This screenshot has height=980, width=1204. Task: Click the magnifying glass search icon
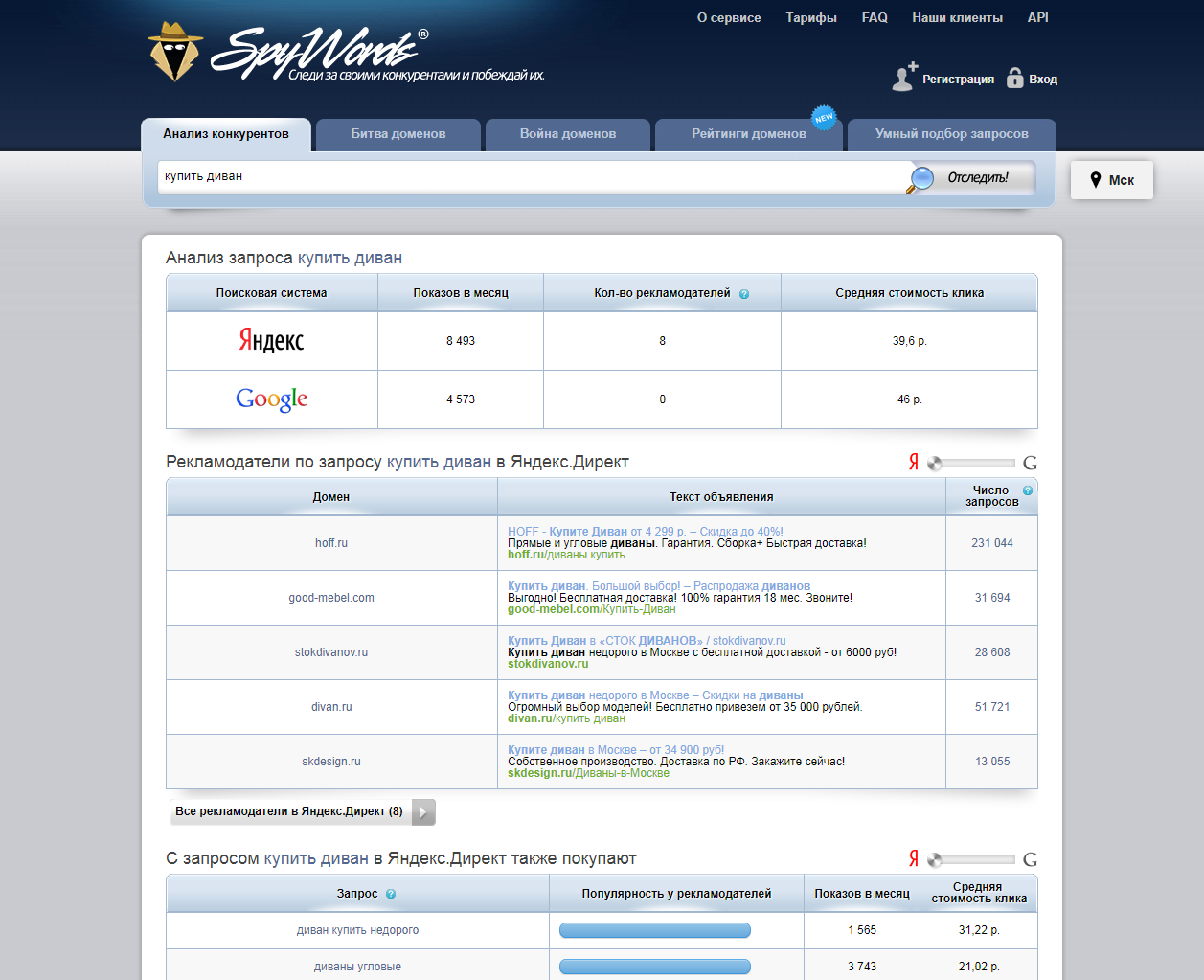pos(920,179)
